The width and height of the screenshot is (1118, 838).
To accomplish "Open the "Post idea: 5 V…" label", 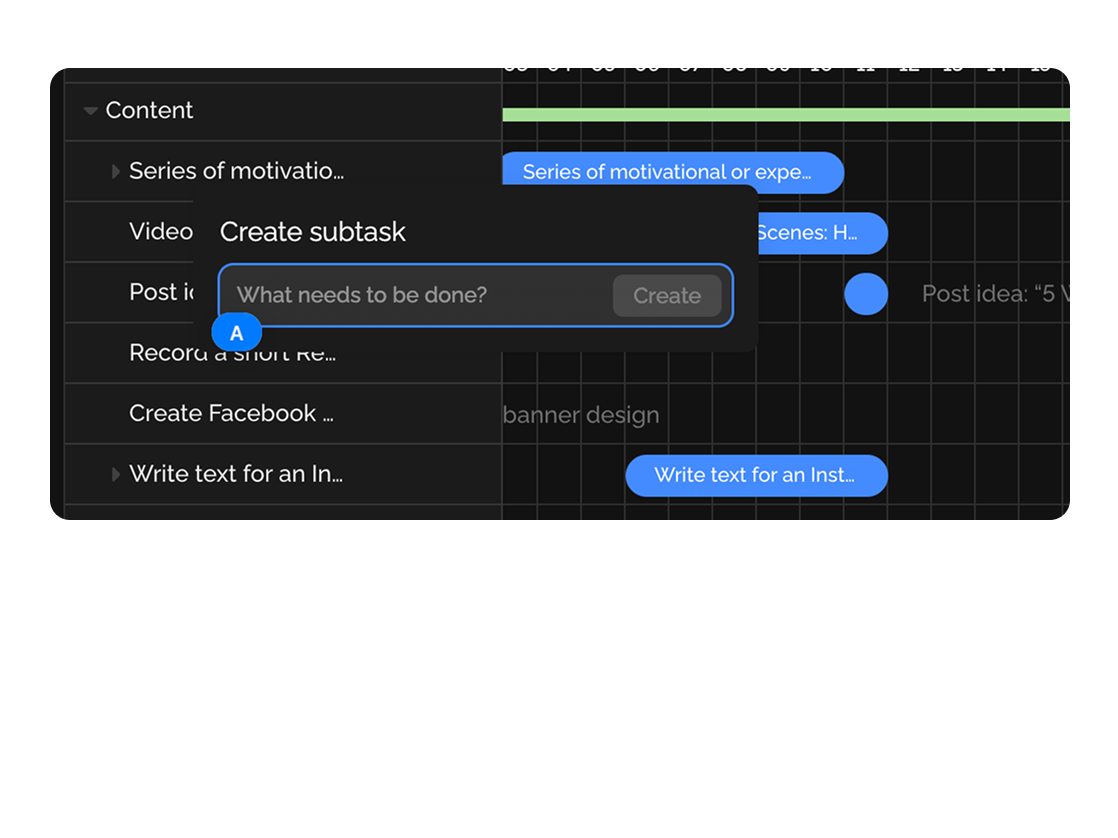I will 993,293.
